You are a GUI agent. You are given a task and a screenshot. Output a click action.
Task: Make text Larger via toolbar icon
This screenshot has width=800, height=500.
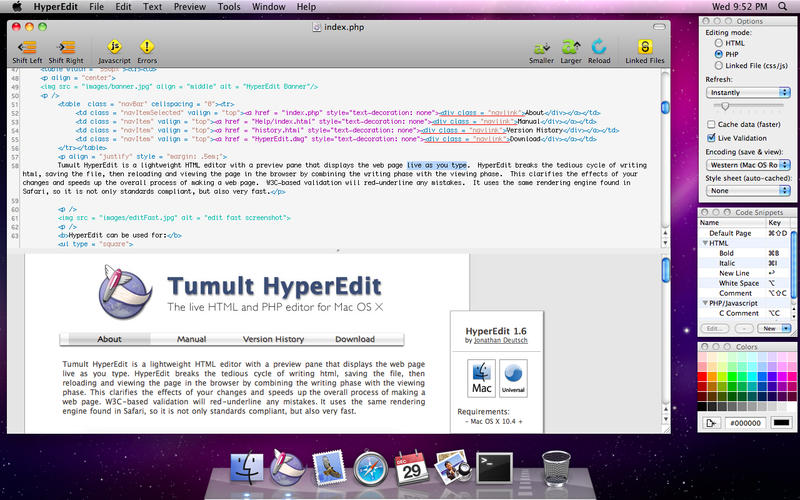click(571, 47)
